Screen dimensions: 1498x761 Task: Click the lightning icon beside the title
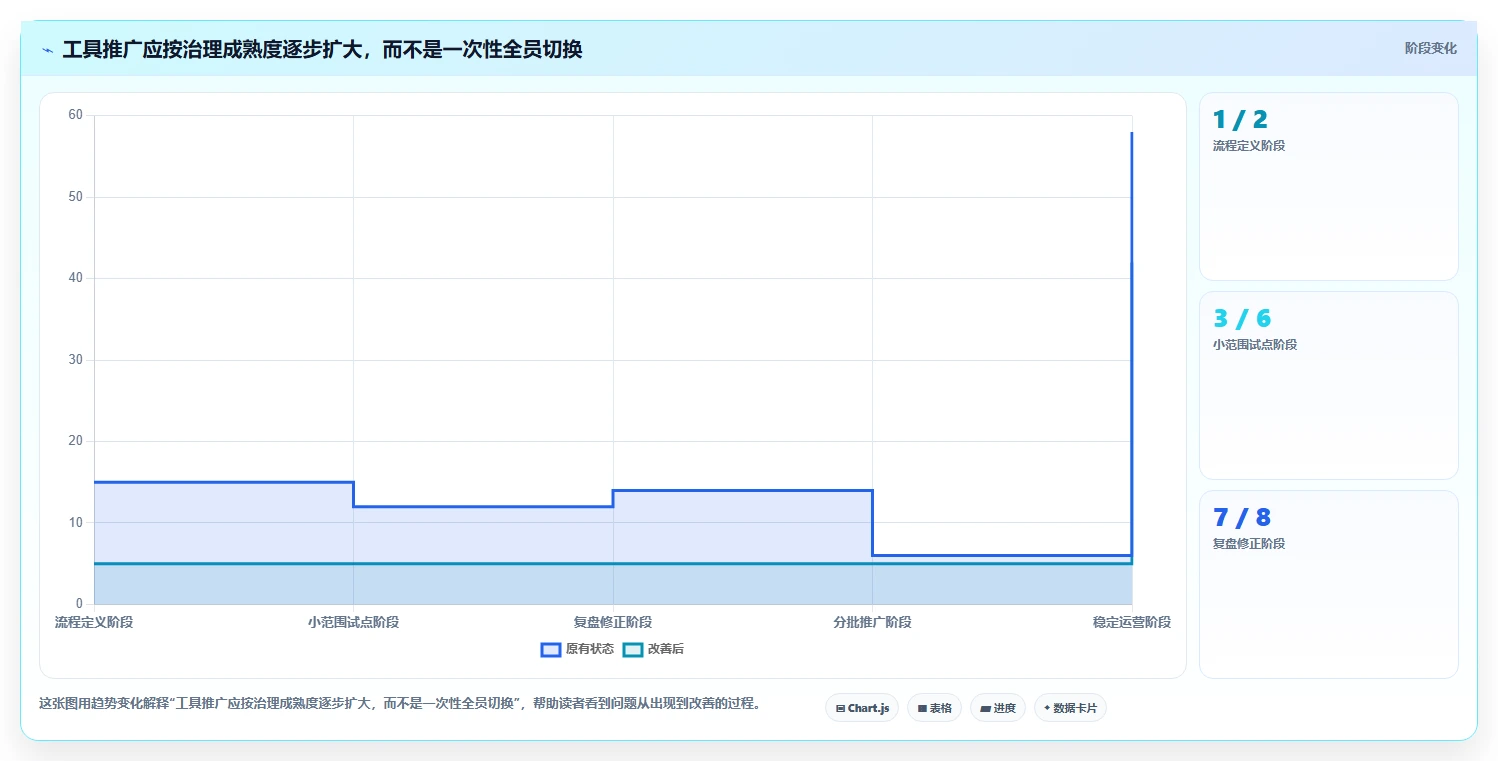(x=47, y=50)
